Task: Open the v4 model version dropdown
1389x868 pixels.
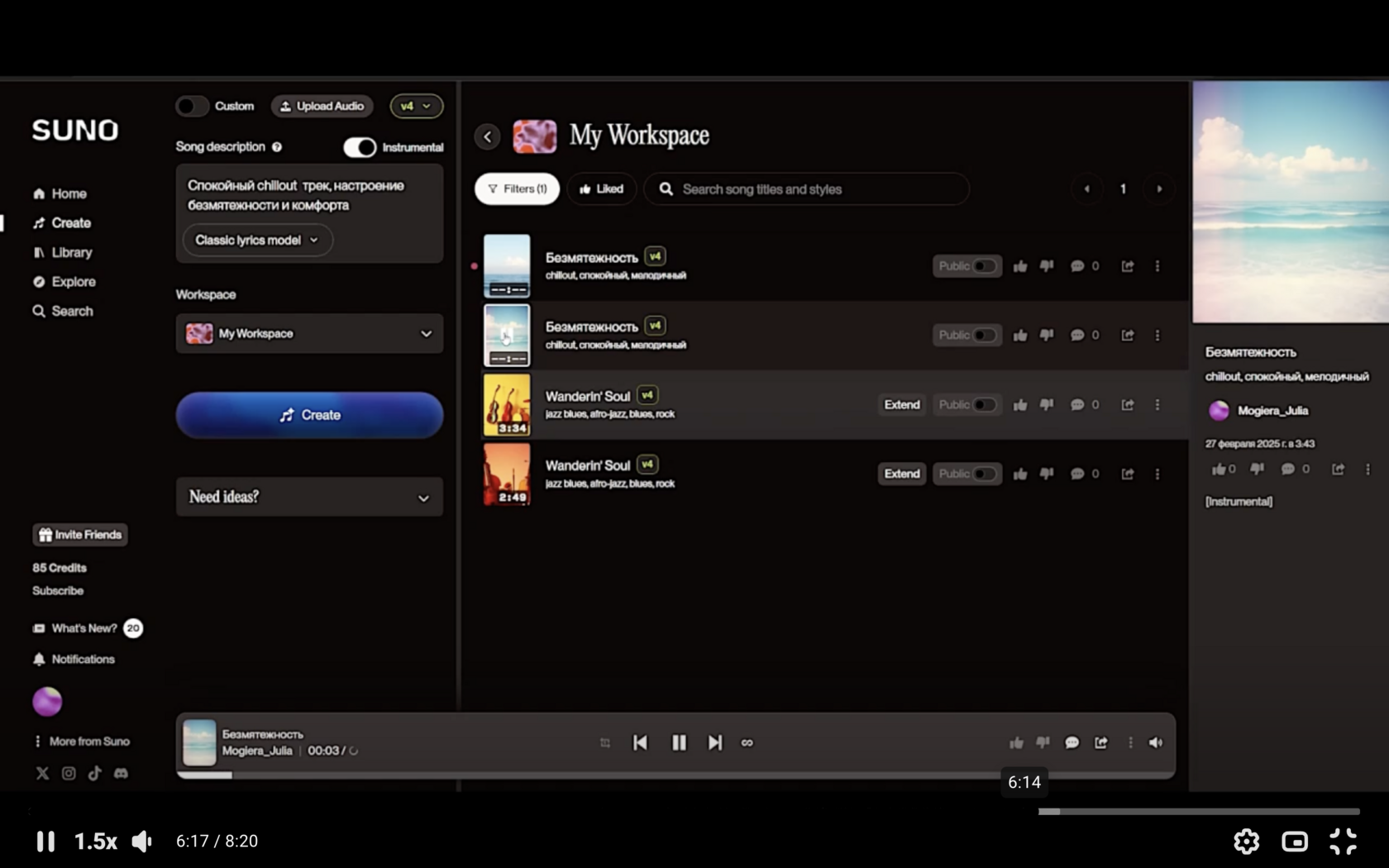Action: click(416, 106)
